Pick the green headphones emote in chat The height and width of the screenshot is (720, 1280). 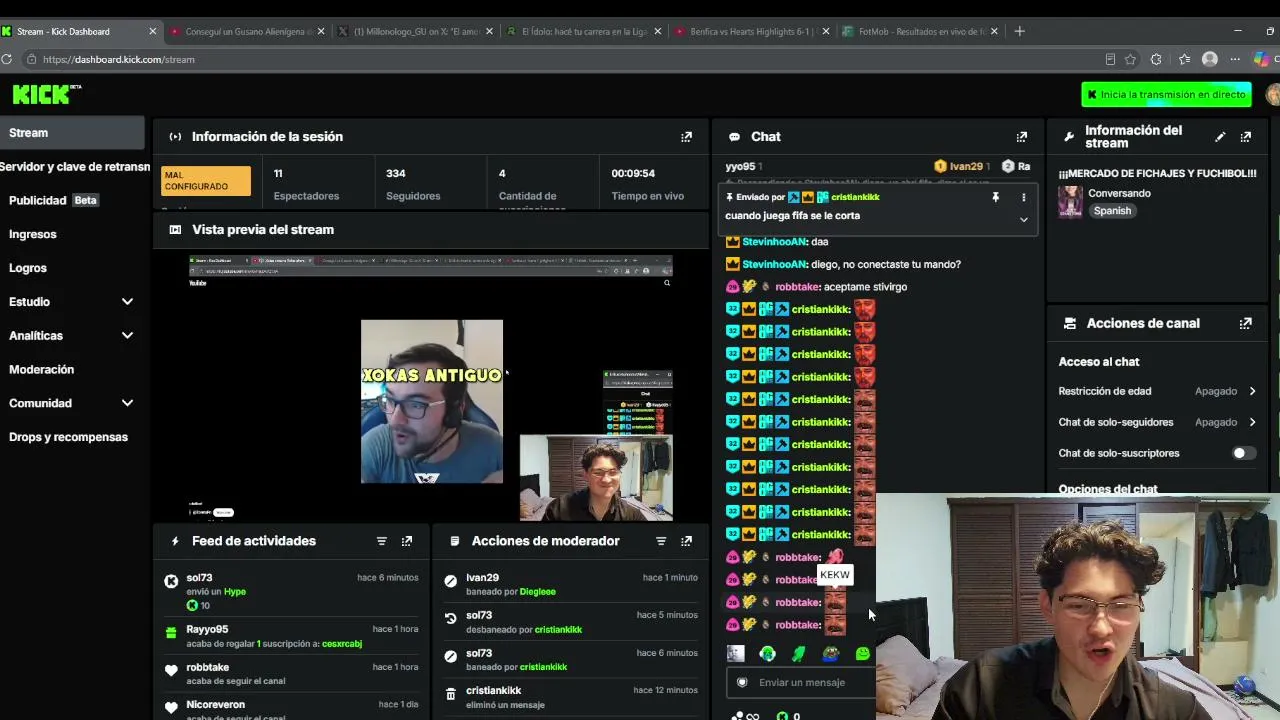[767, 654]
